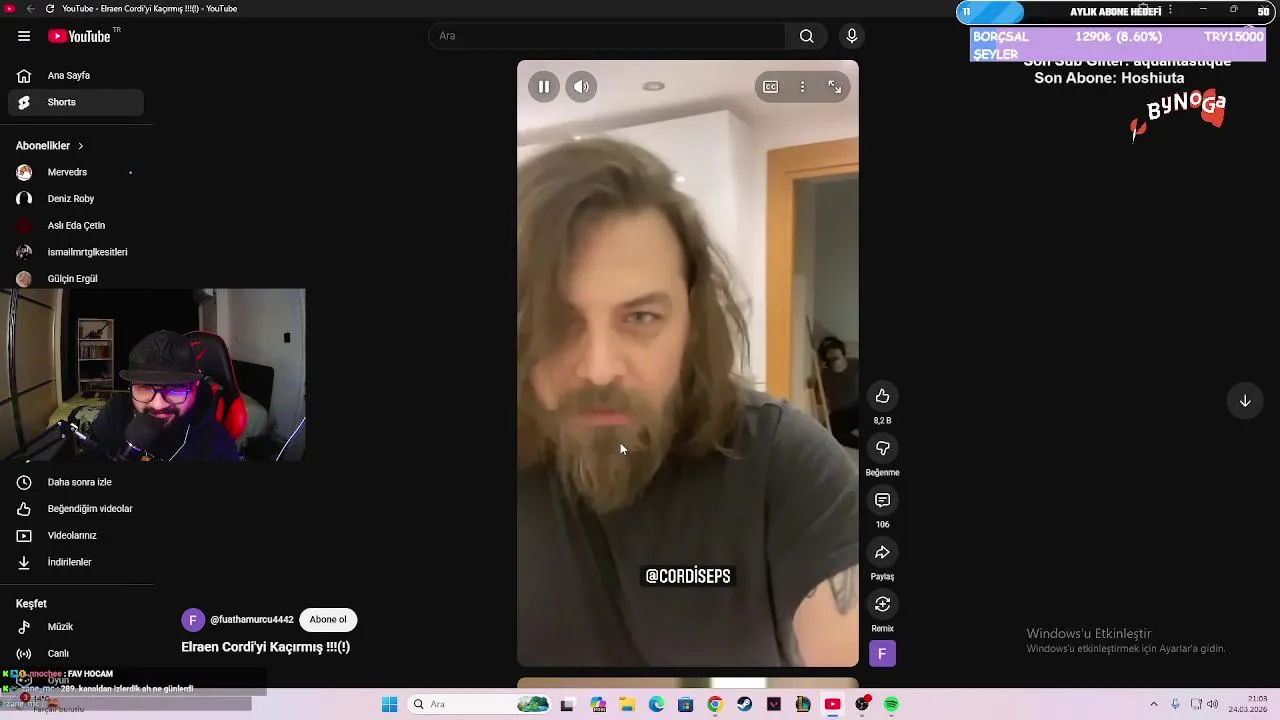Share the Short via Paylaş
The image size is (1280, 720).
pyautogui.click(x=882, y=552)
